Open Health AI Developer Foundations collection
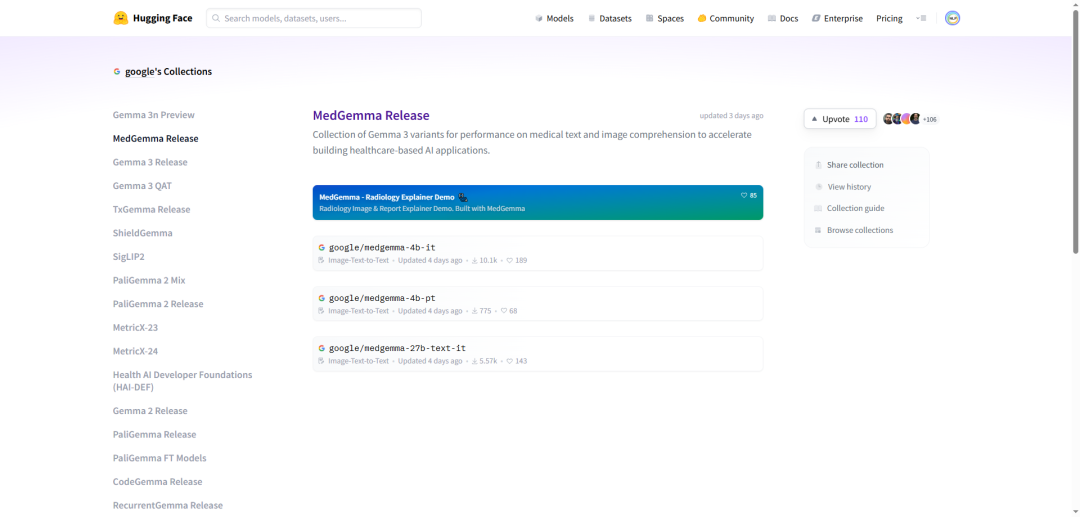This screenshot has width=1080, height=517. click(183, 381)
